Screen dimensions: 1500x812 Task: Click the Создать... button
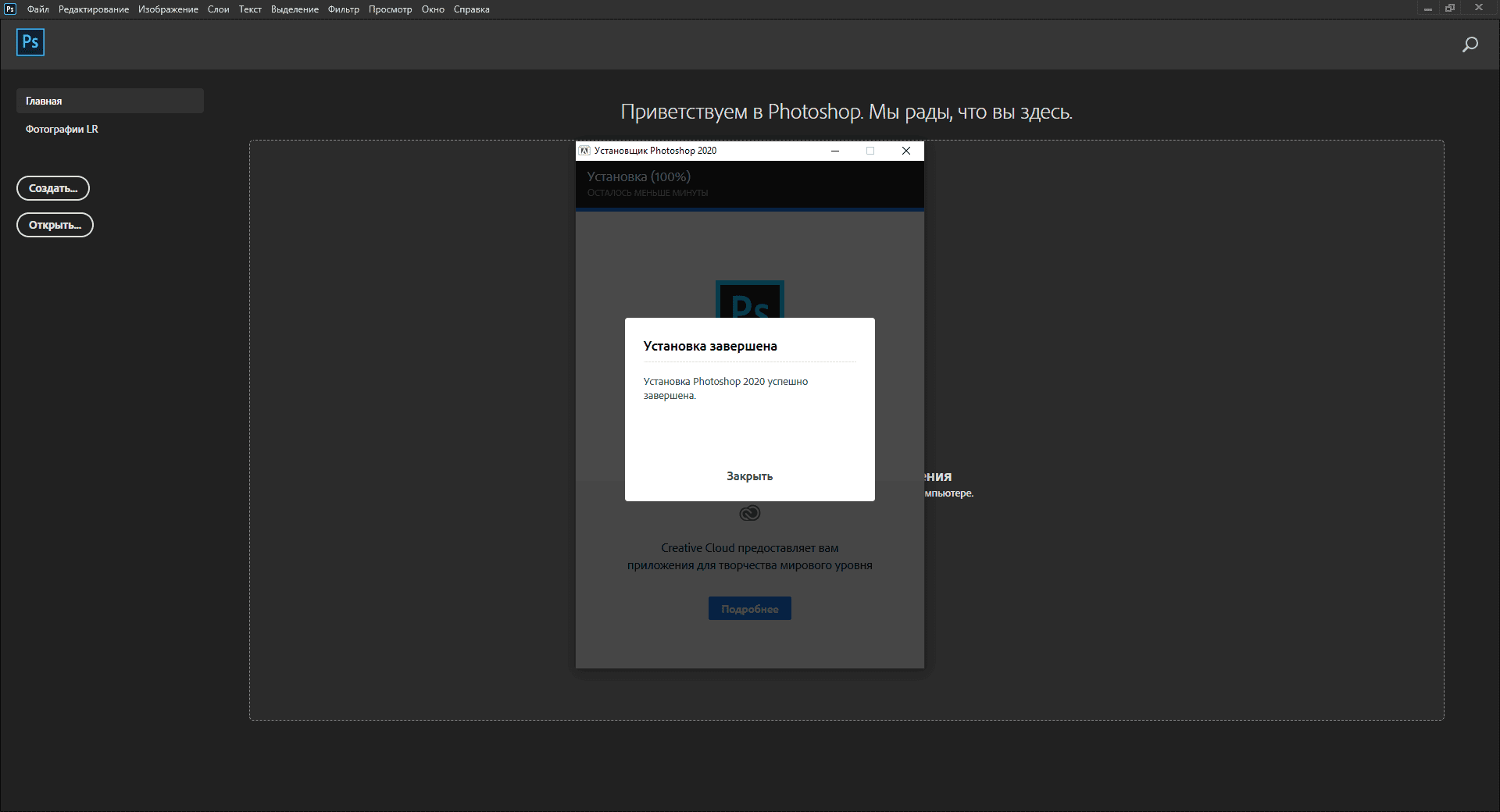[x=53, y=188]
